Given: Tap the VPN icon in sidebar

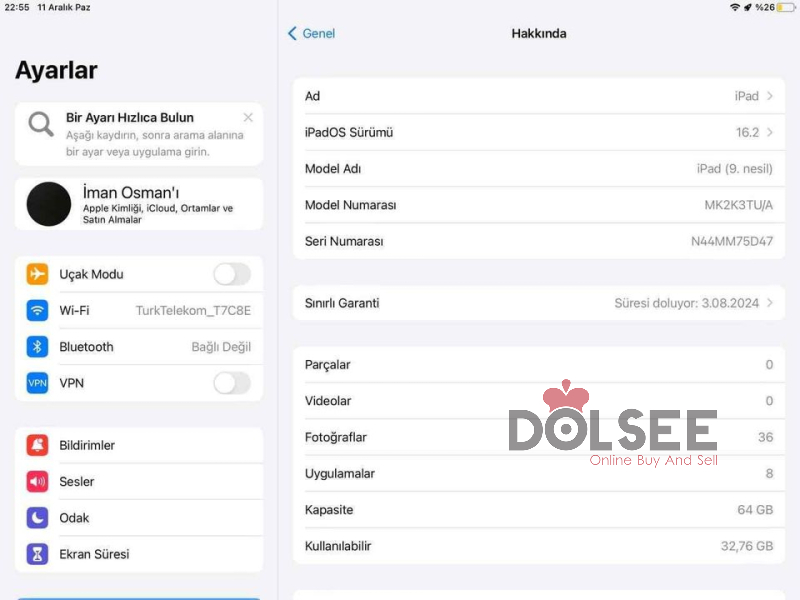Looking at the screenshot, I should (38, 383).
